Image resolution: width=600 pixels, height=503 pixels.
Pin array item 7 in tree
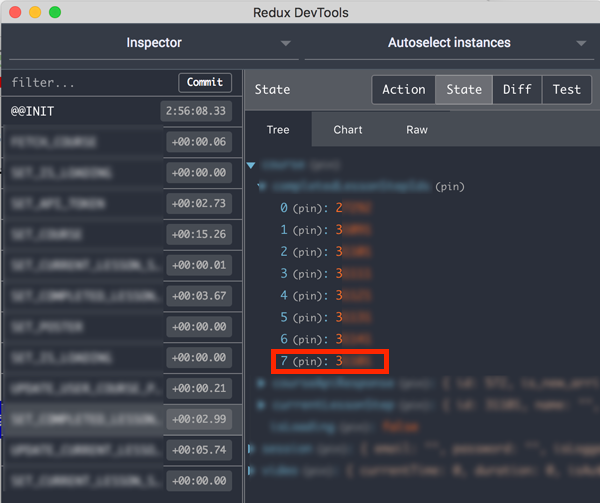307,361
